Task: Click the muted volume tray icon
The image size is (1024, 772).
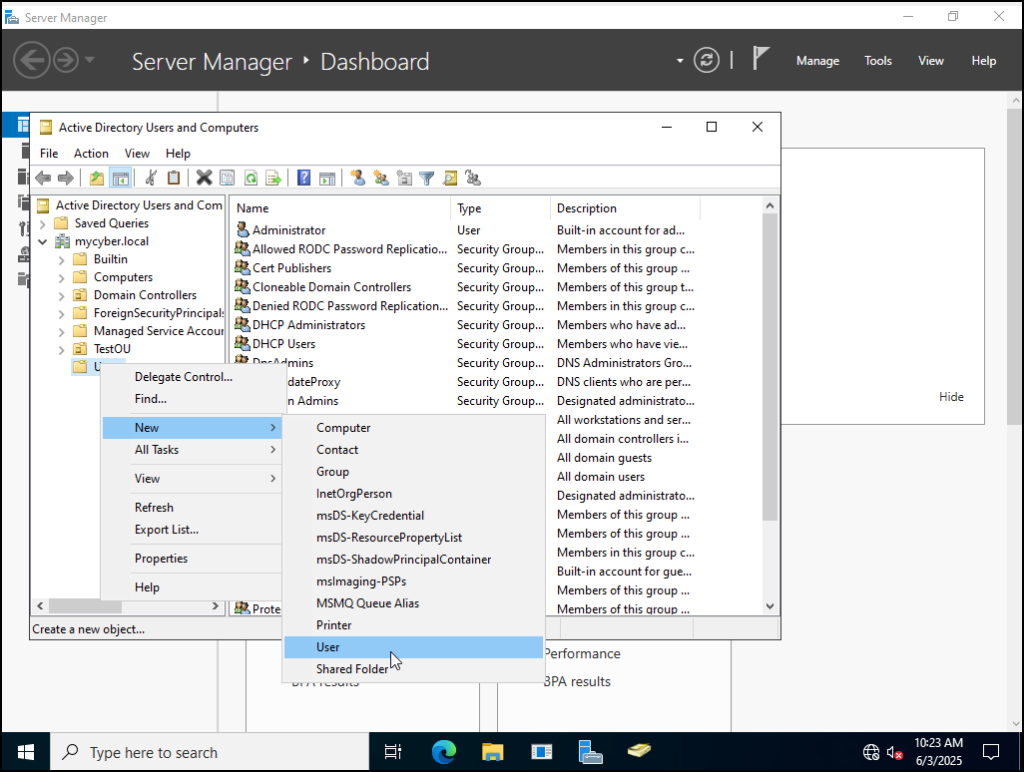Action: (895, 752)
